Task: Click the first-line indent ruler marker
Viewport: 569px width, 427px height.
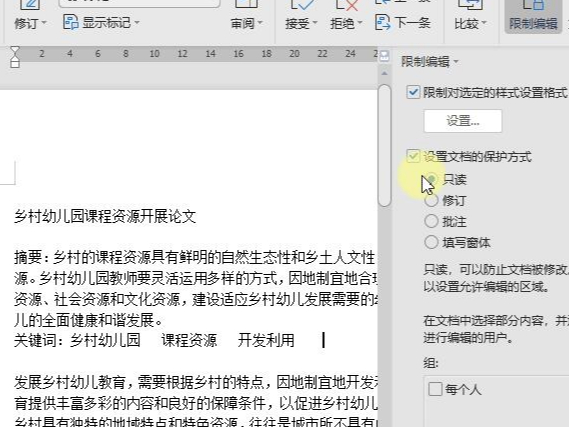Action: tap(15, 50)
